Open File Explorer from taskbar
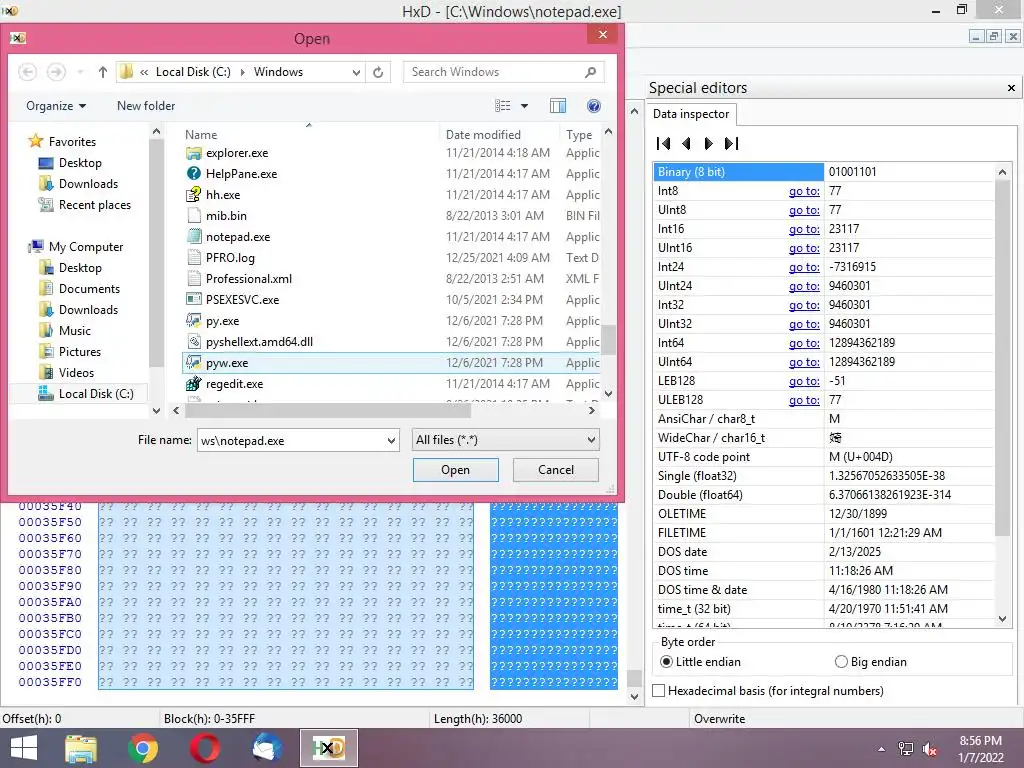This screenshot has width=1024, height=768. coord(81,748)
